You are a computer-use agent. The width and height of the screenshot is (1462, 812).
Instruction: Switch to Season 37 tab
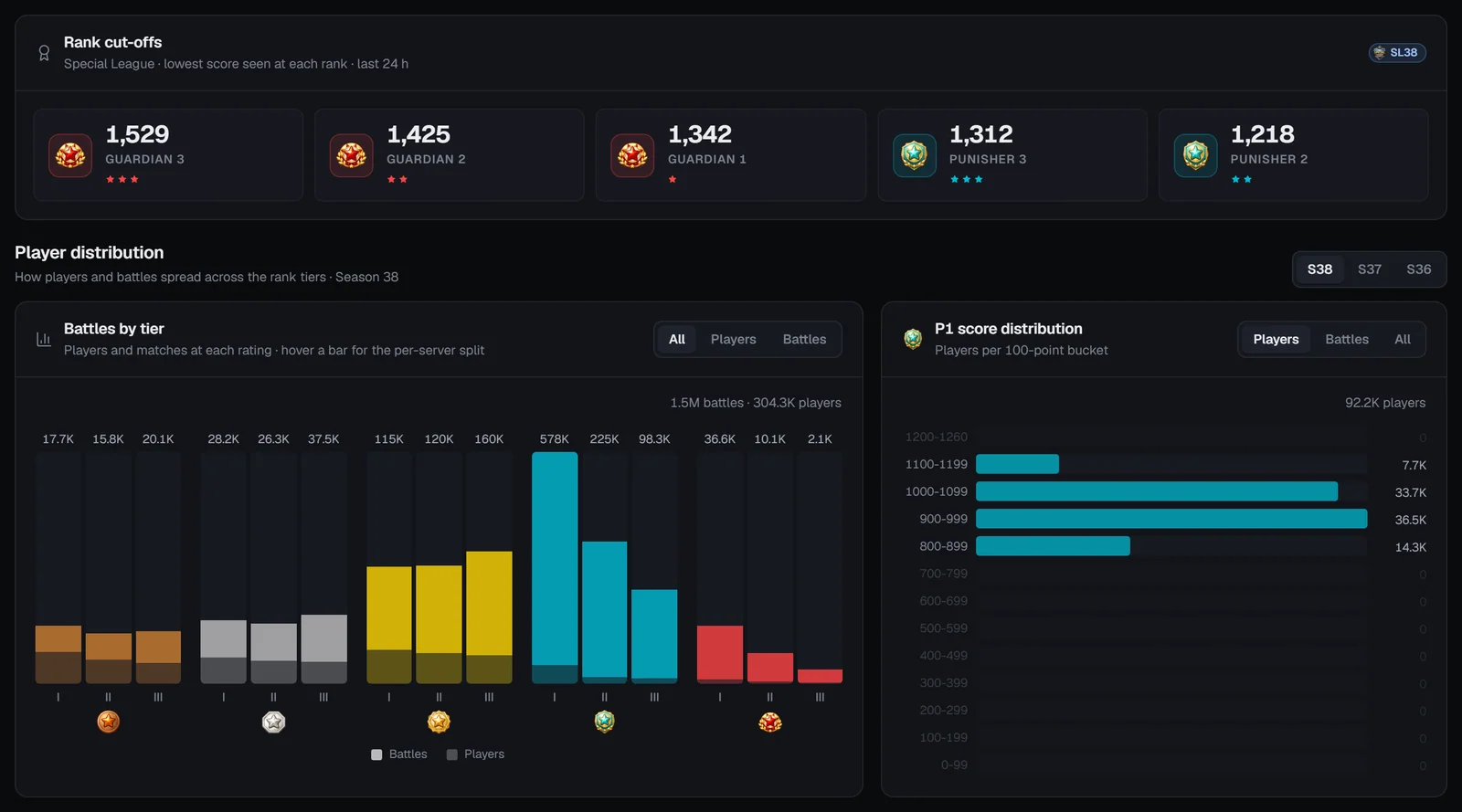1370,269
